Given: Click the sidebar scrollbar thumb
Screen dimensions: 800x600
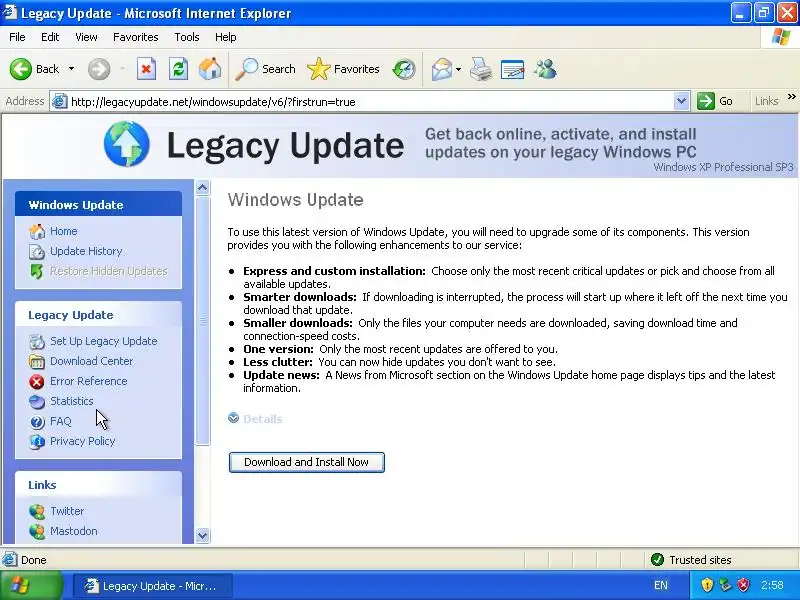Looking at the screenshot, I should [203, 320].
